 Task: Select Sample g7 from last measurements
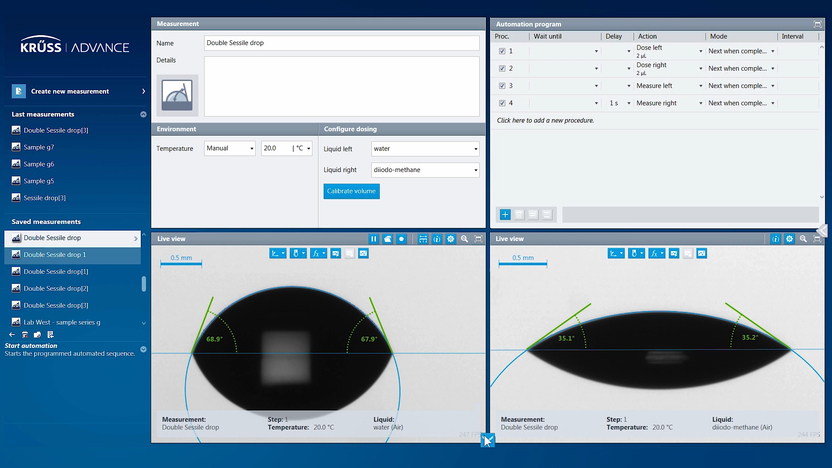(39, 147)
